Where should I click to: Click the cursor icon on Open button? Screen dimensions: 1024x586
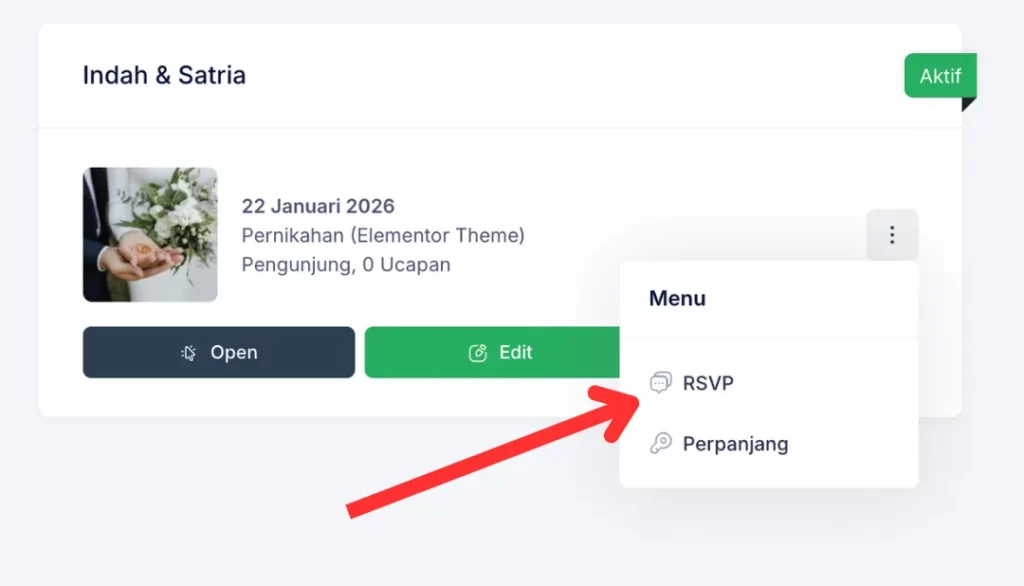click(x=189, y=353)
